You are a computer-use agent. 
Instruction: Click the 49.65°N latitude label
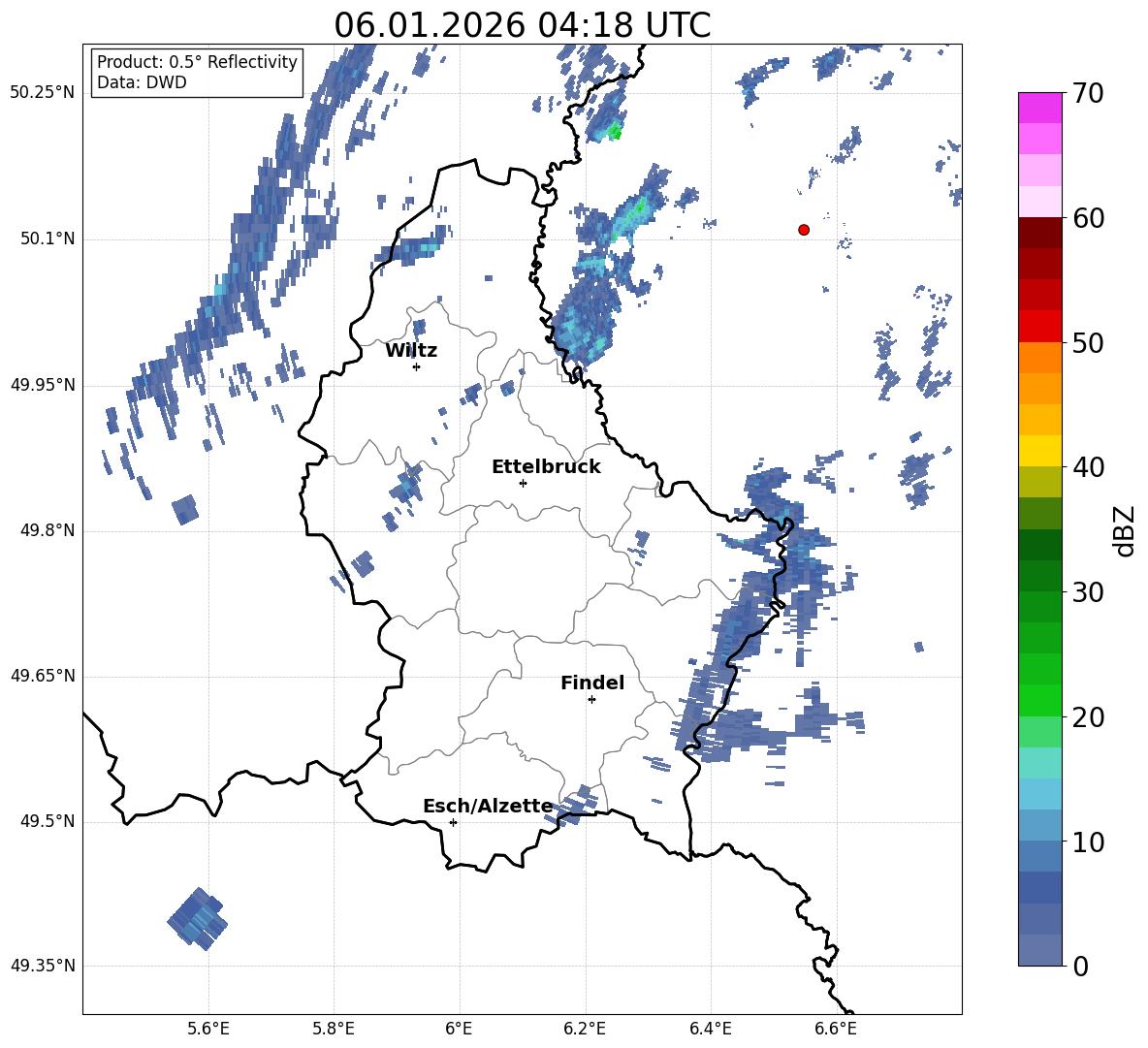click(x=43, y=677)
